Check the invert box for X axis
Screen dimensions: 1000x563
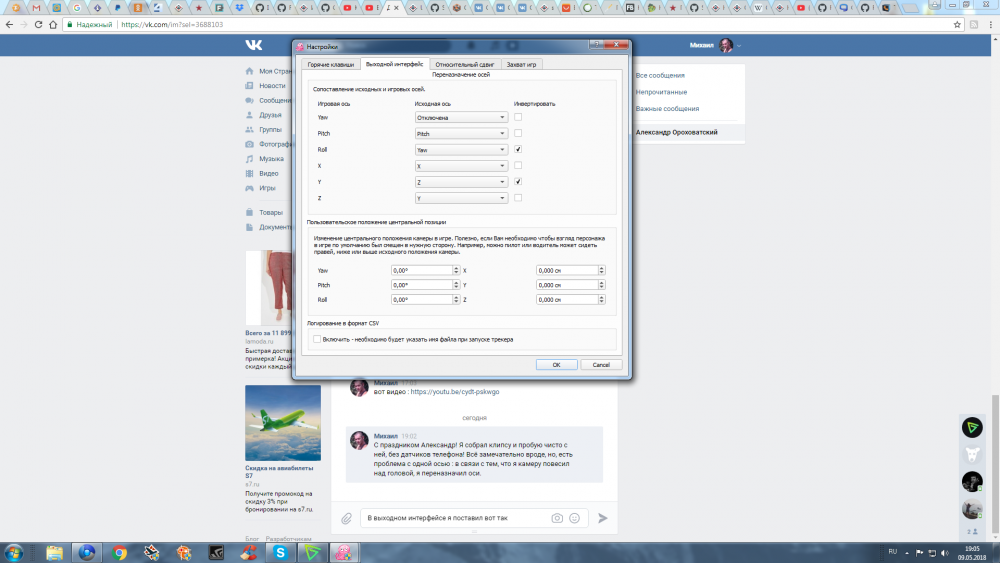(x=518, y=165)
